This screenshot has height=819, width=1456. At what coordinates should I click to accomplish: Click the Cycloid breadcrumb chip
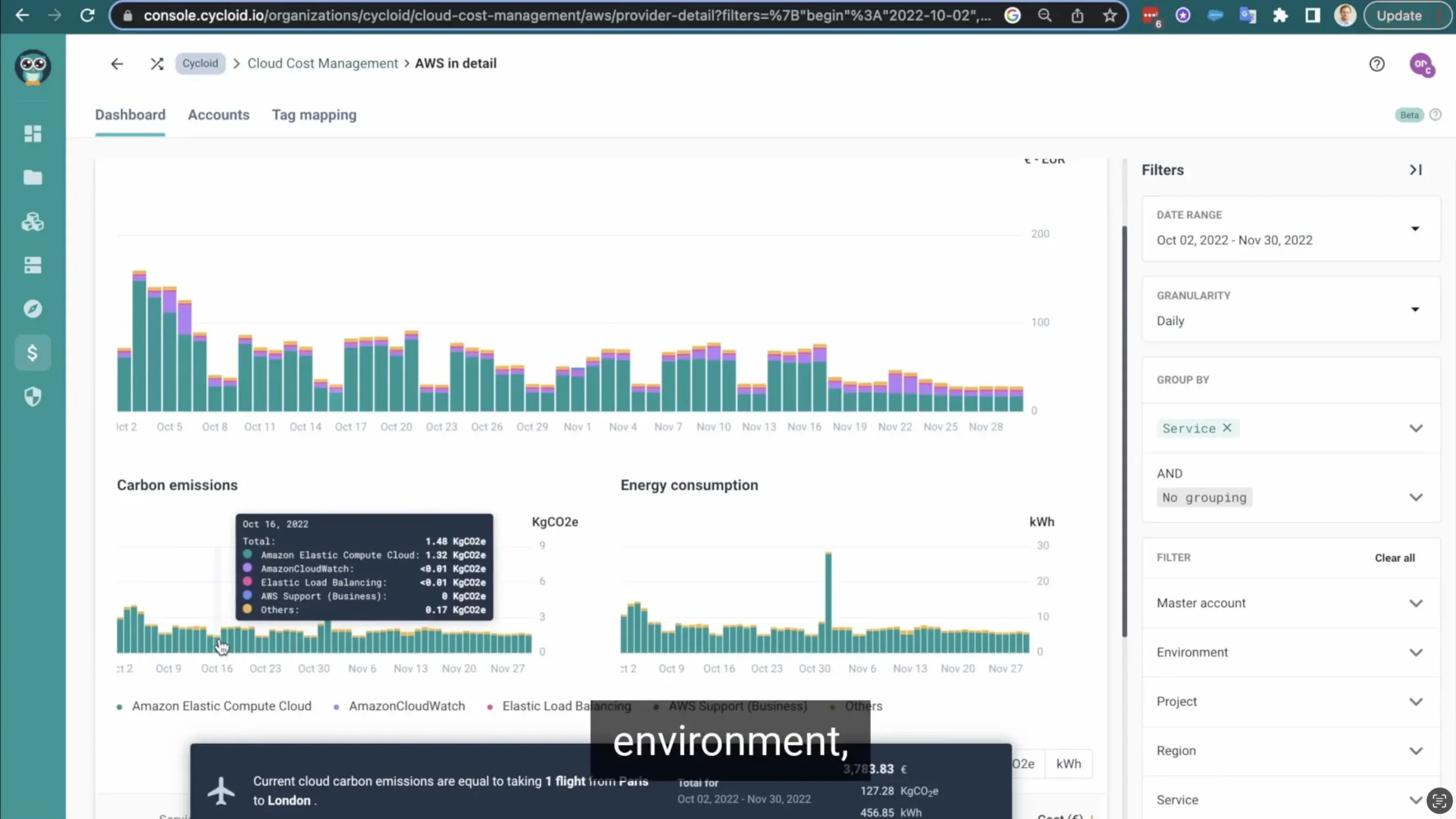[200, 64]
